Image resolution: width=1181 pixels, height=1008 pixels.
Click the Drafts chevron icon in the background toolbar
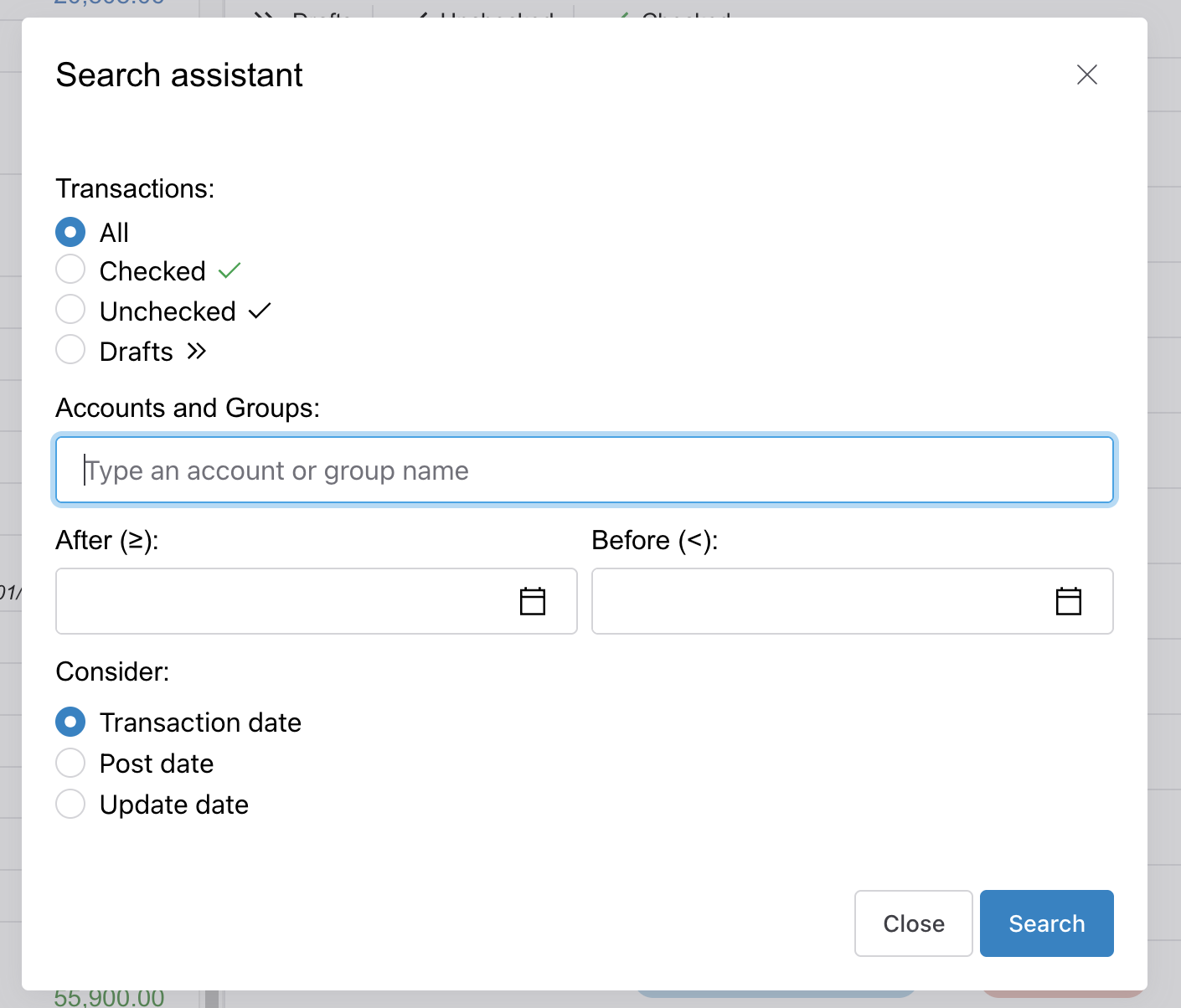point(262,15)
